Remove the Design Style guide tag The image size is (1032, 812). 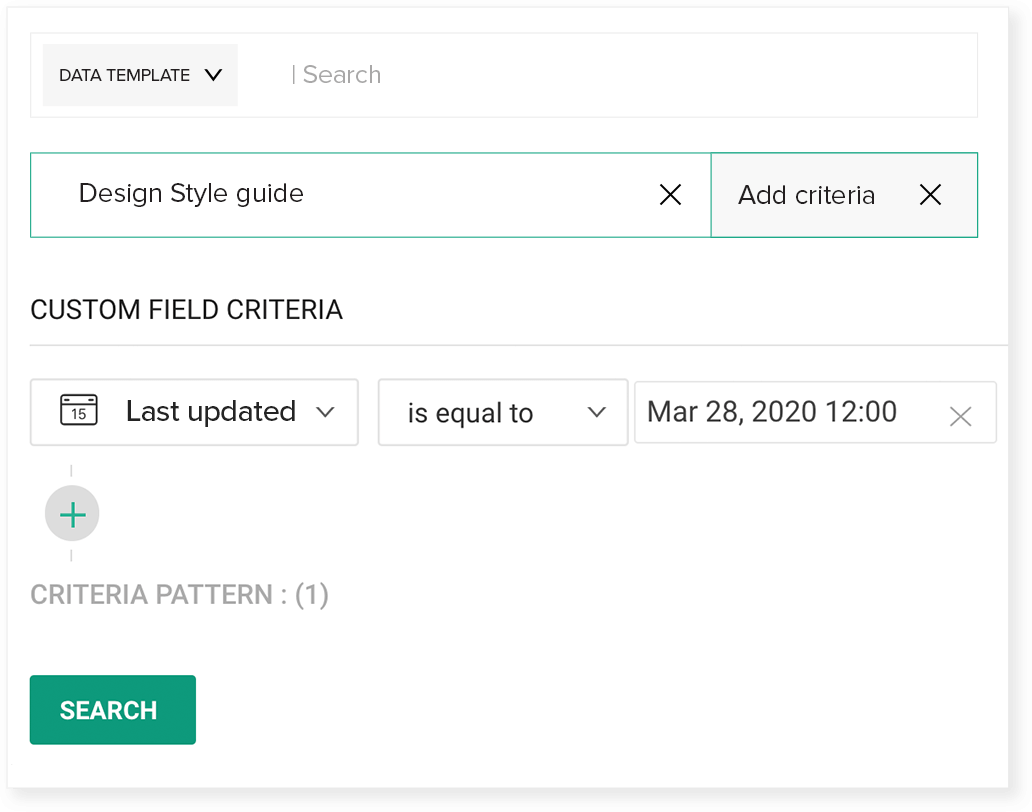(670, 195)
